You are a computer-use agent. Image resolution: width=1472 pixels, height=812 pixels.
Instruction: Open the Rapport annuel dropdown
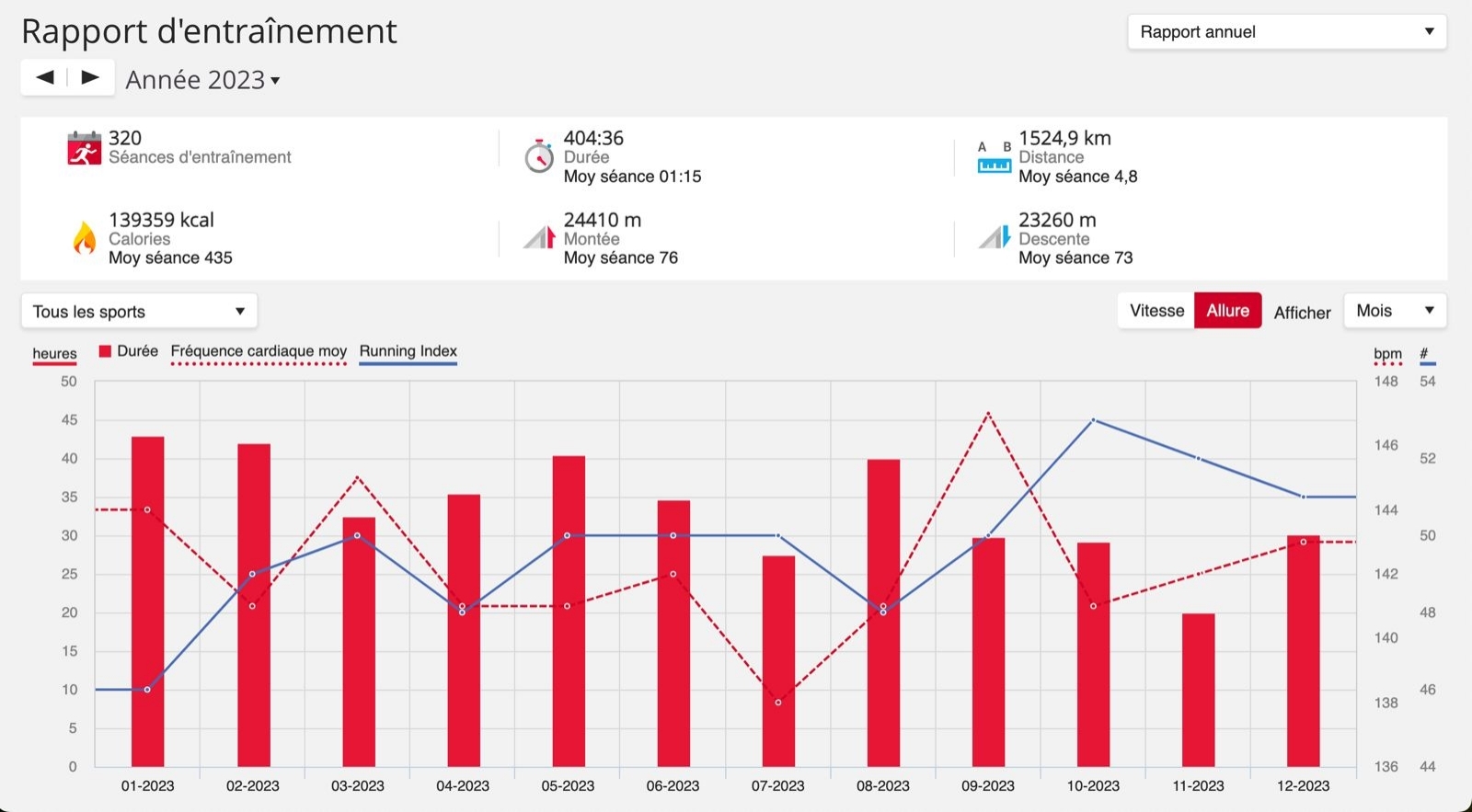tap(1286, 32)
